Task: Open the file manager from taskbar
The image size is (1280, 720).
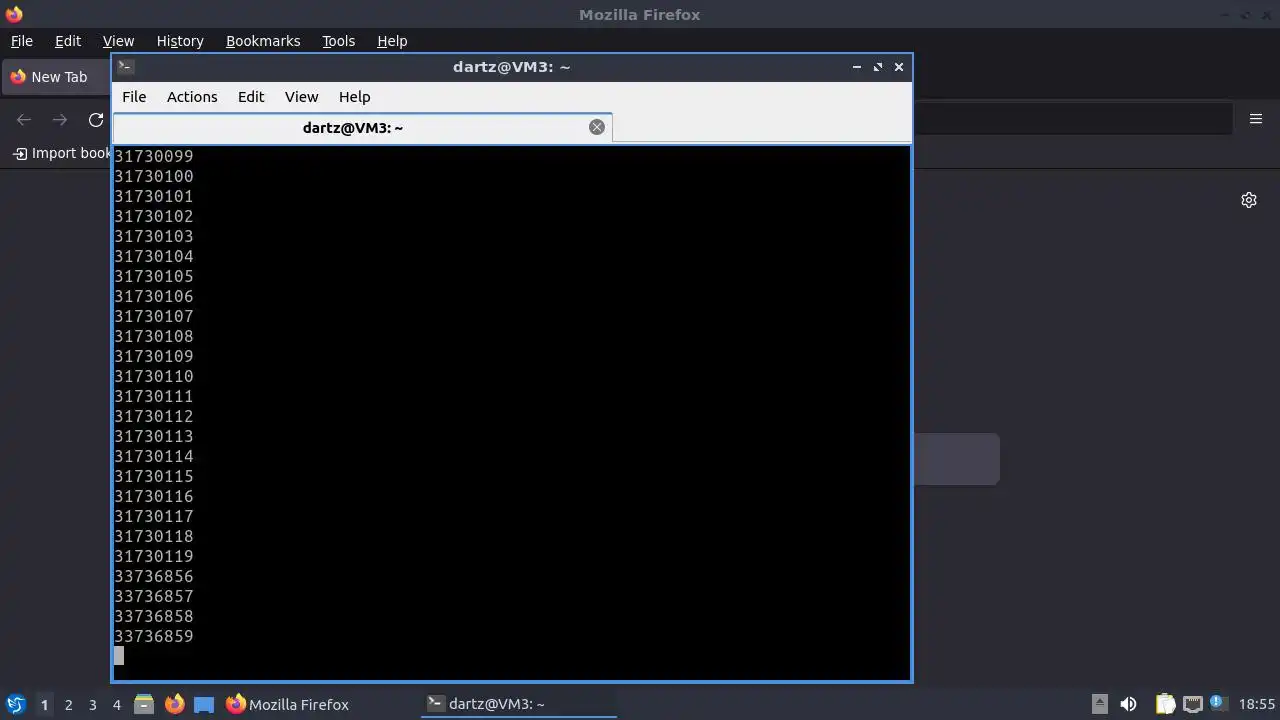Action: pos(144,704)
